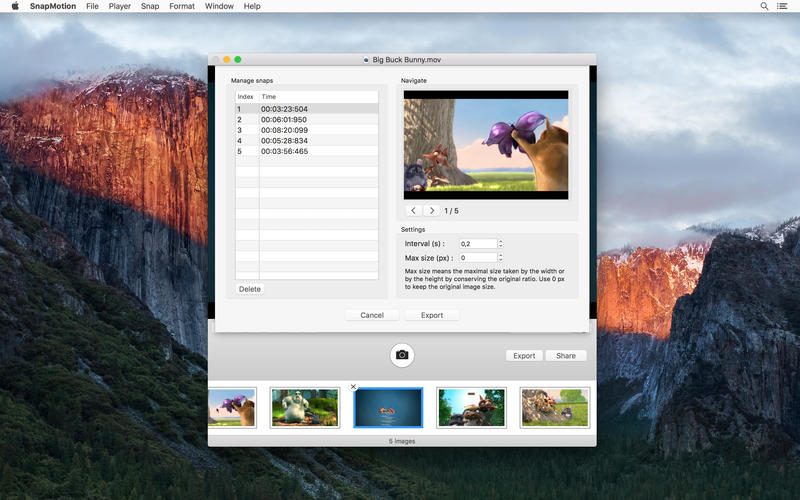Click the Max size stepper arrows
The image size is (800, 500).
click(x=500, y=258)
